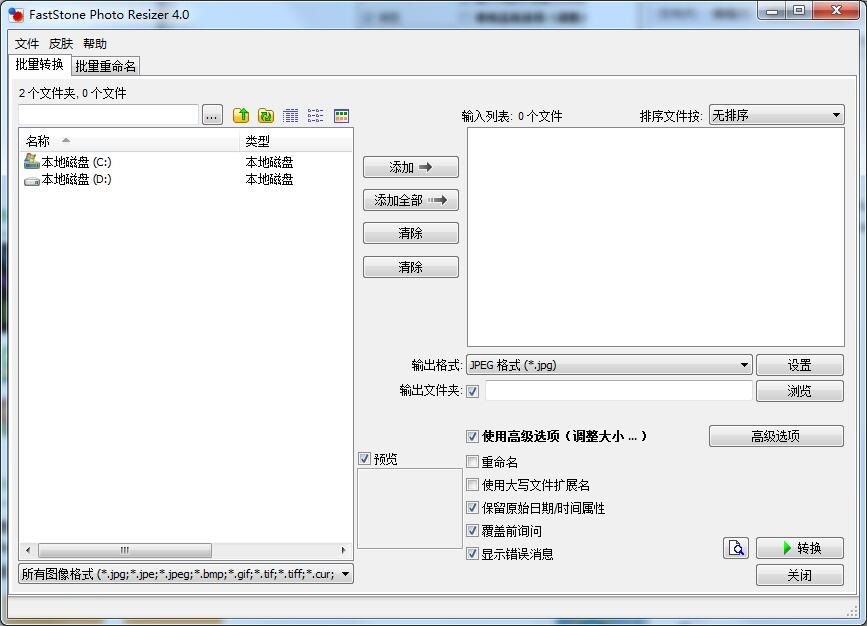Sort by 类型 column header
867x626 pixels.
point(296,141)
